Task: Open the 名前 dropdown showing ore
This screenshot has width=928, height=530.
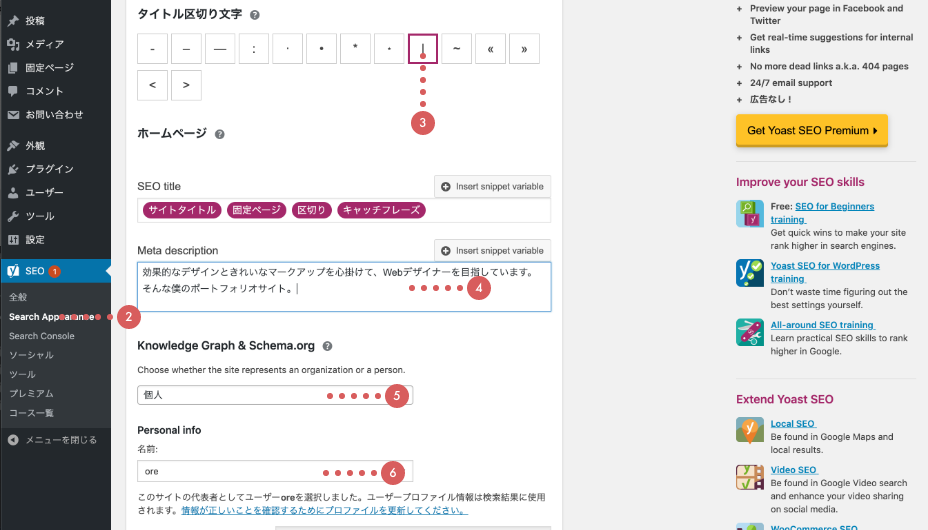Action: click(274, 471)
